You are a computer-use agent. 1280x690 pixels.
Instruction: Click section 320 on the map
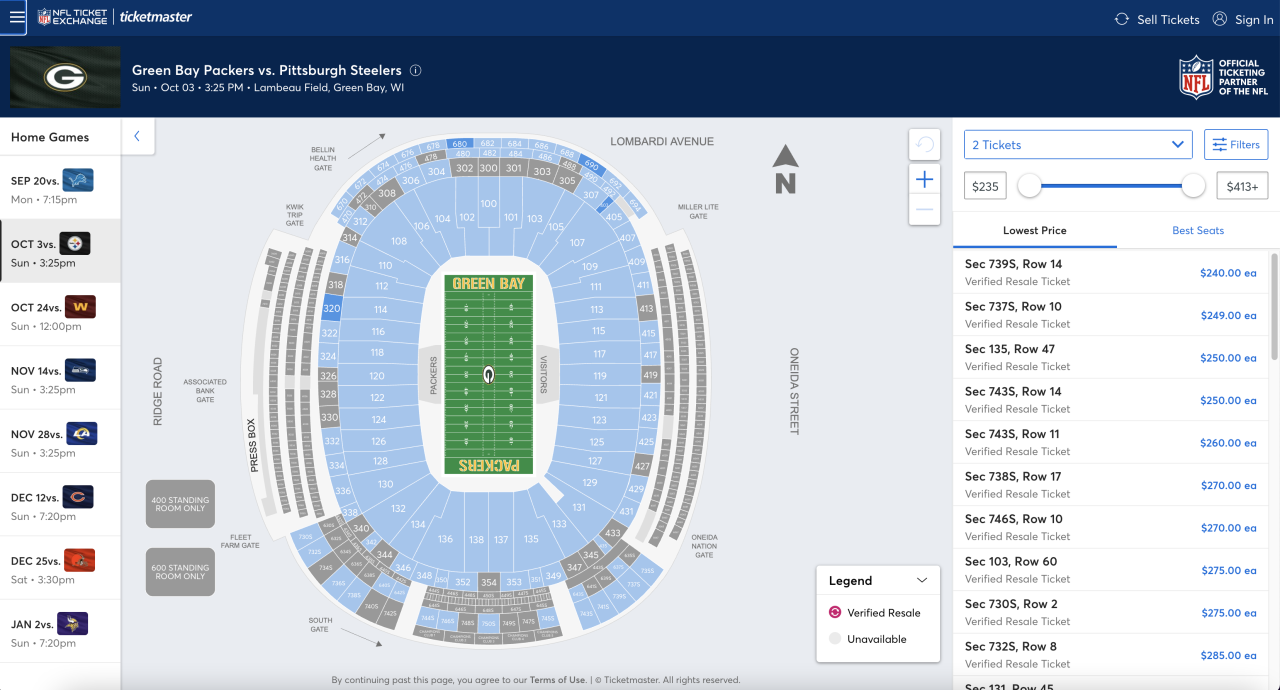click(331, 309)
